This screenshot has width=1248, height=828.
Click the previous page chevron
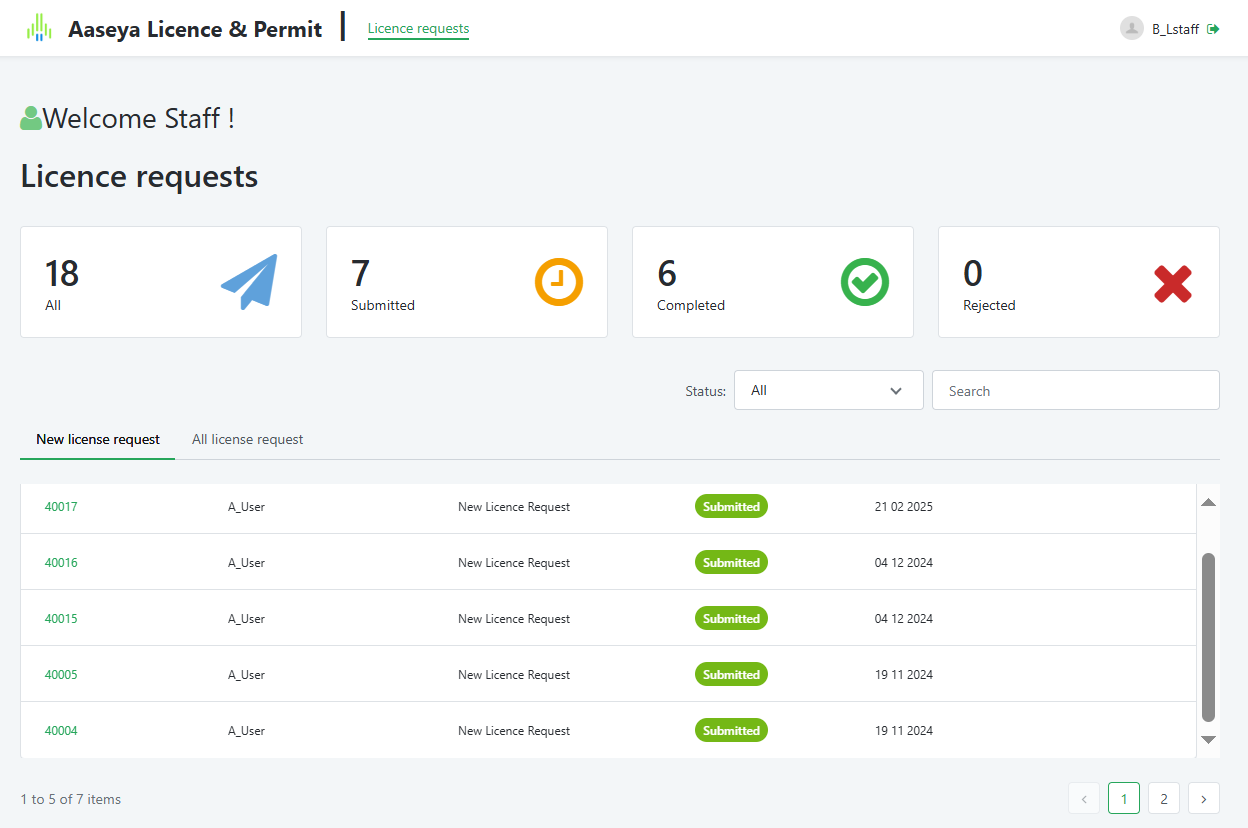coord(1083,798)
